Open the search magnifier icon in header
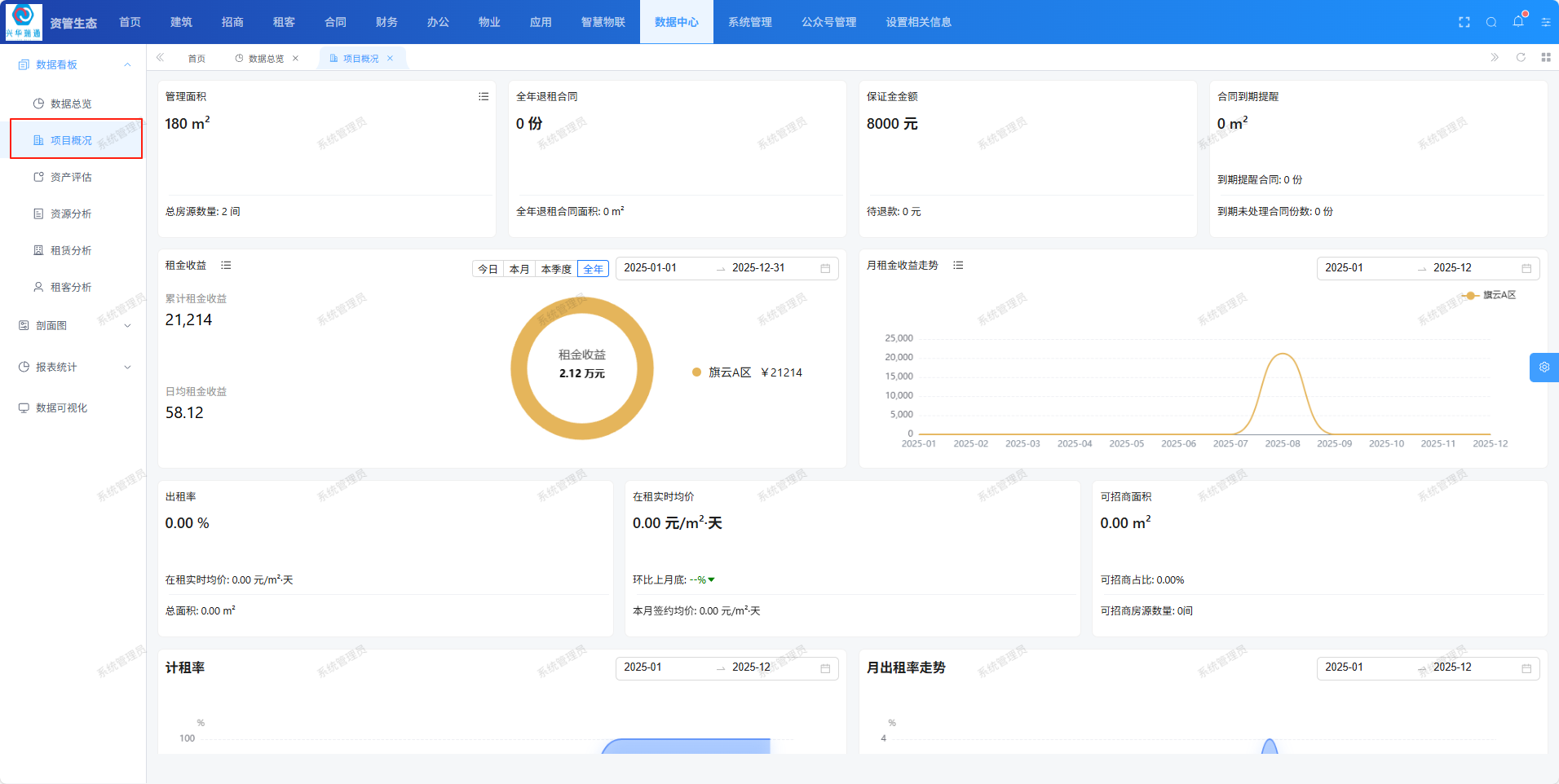Image resolution: width=1559 pixels, height=784 pixels. click(1491, 22)
